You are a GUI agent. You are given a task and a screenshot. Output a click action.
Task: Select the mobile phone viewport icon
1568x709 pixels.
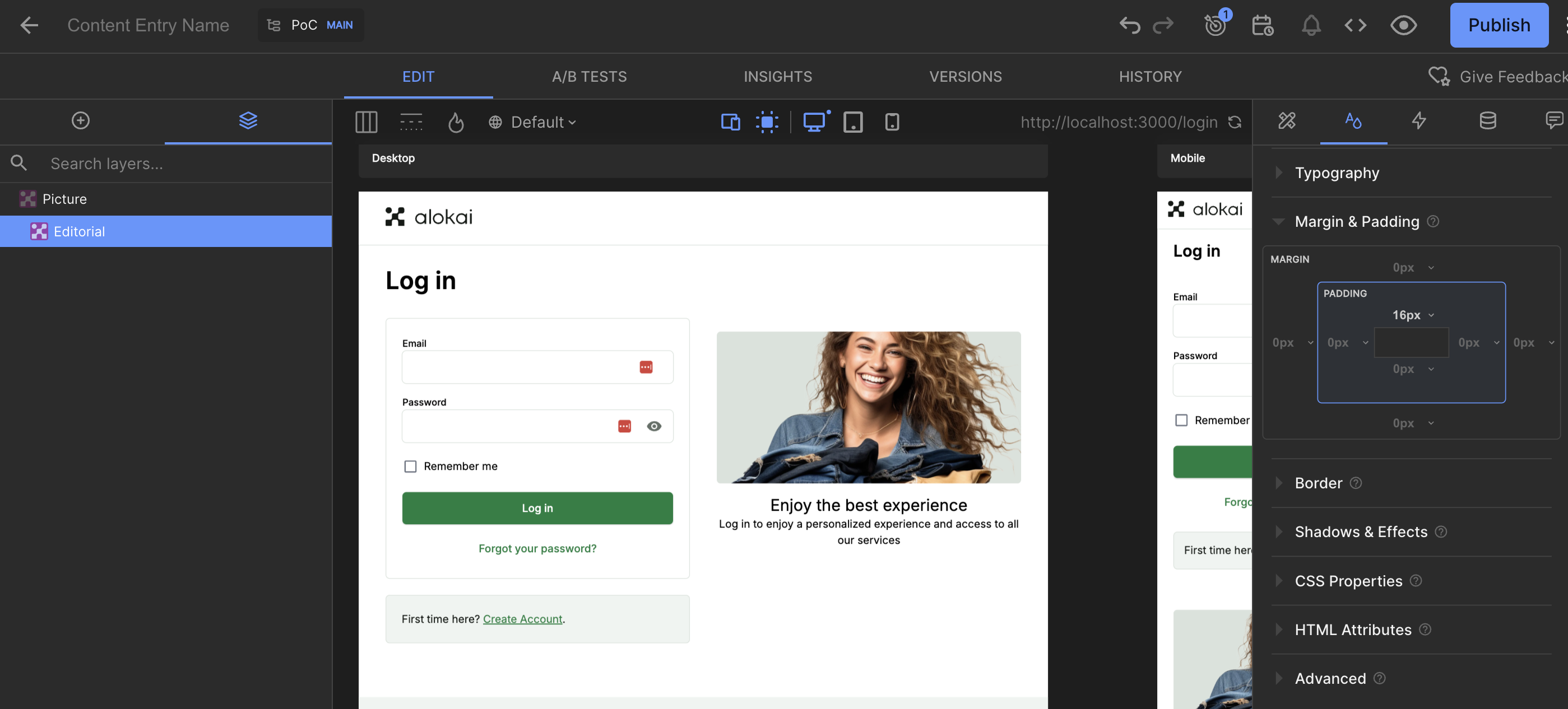pyautogui.click(x=892, y=122)
